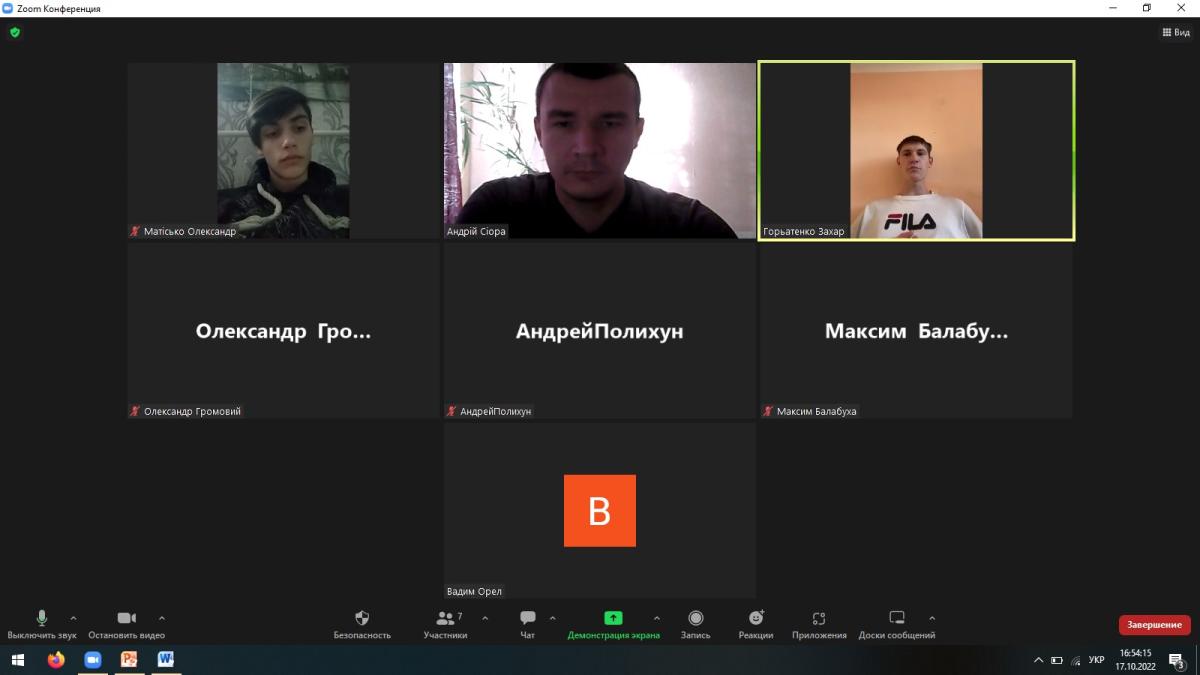Open Whiteboards (Доски сообщений)
This screenshot has width=1200, height=675.
coord(897,619)
